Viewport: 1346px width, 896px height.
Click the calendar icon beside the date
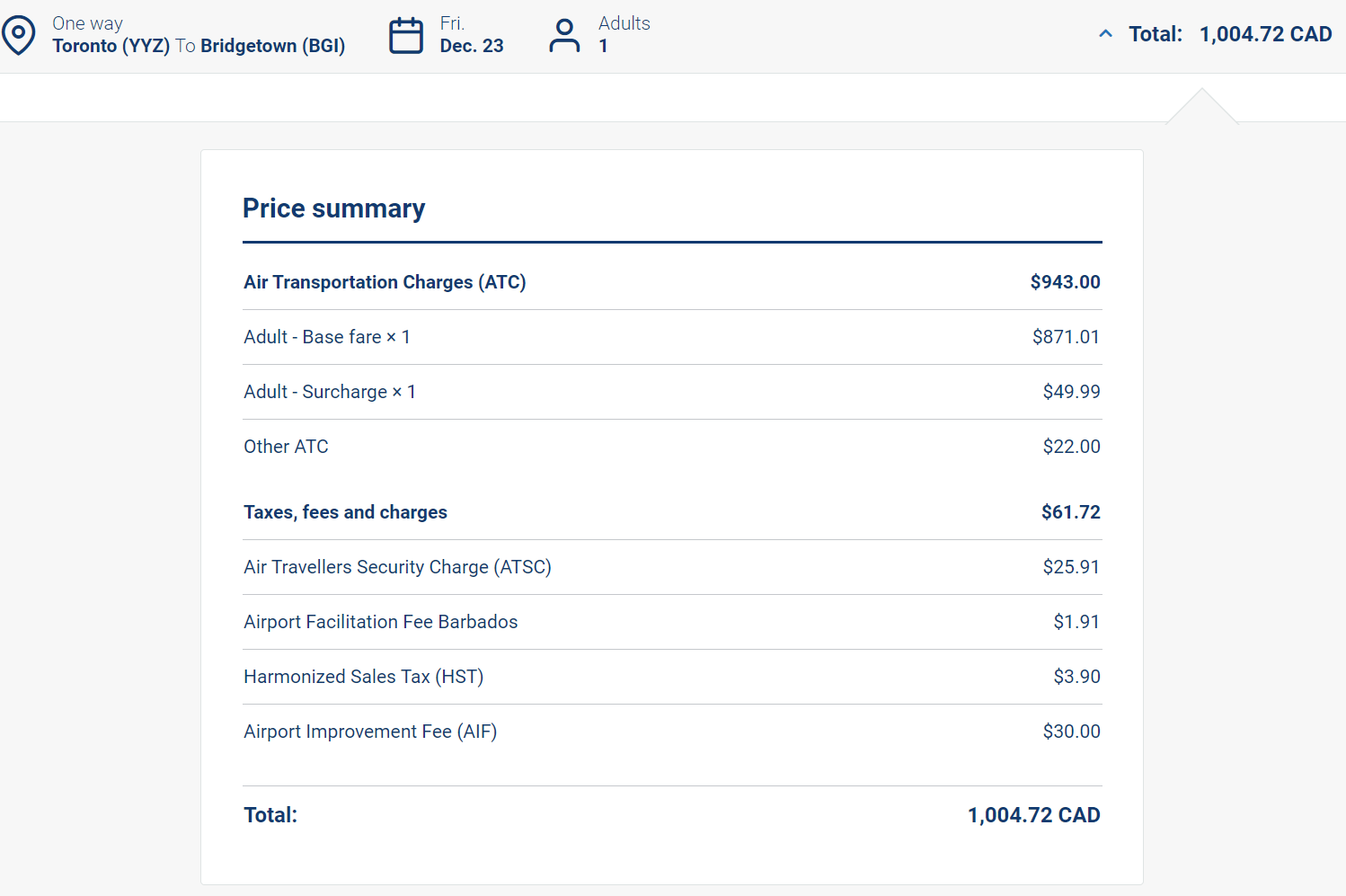[x=405, y=36]
